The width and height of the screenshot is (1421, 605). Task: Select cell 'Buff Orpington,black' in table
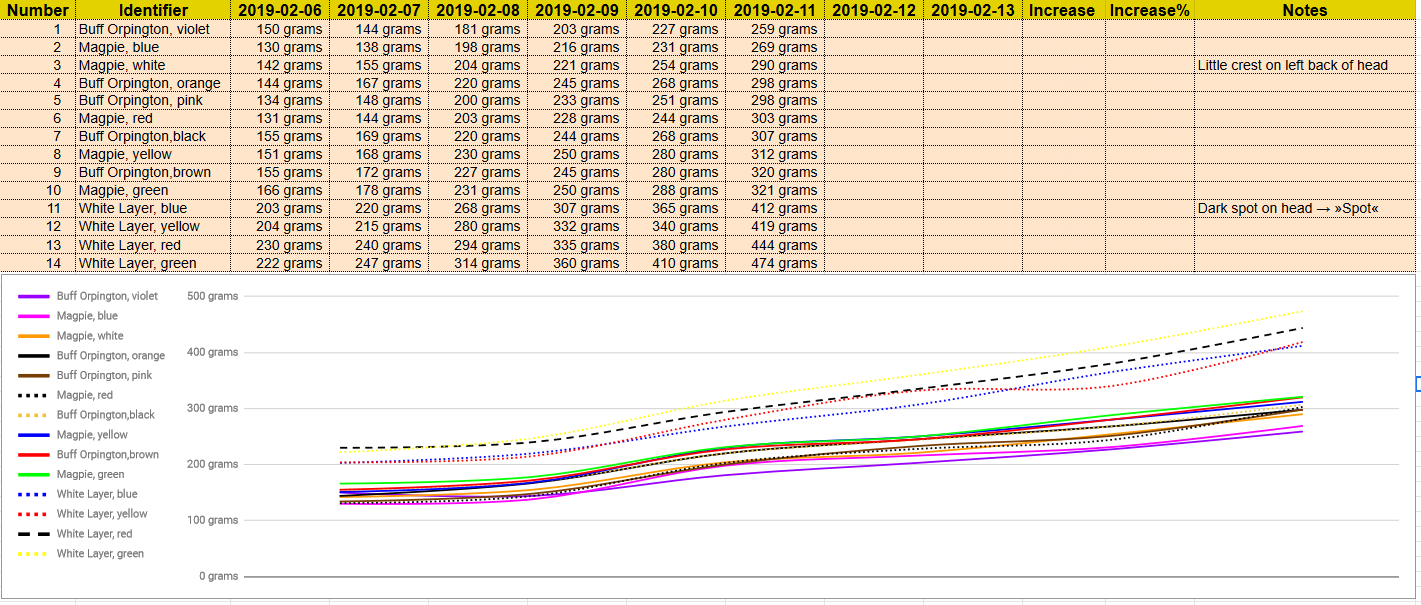(153, 136)
